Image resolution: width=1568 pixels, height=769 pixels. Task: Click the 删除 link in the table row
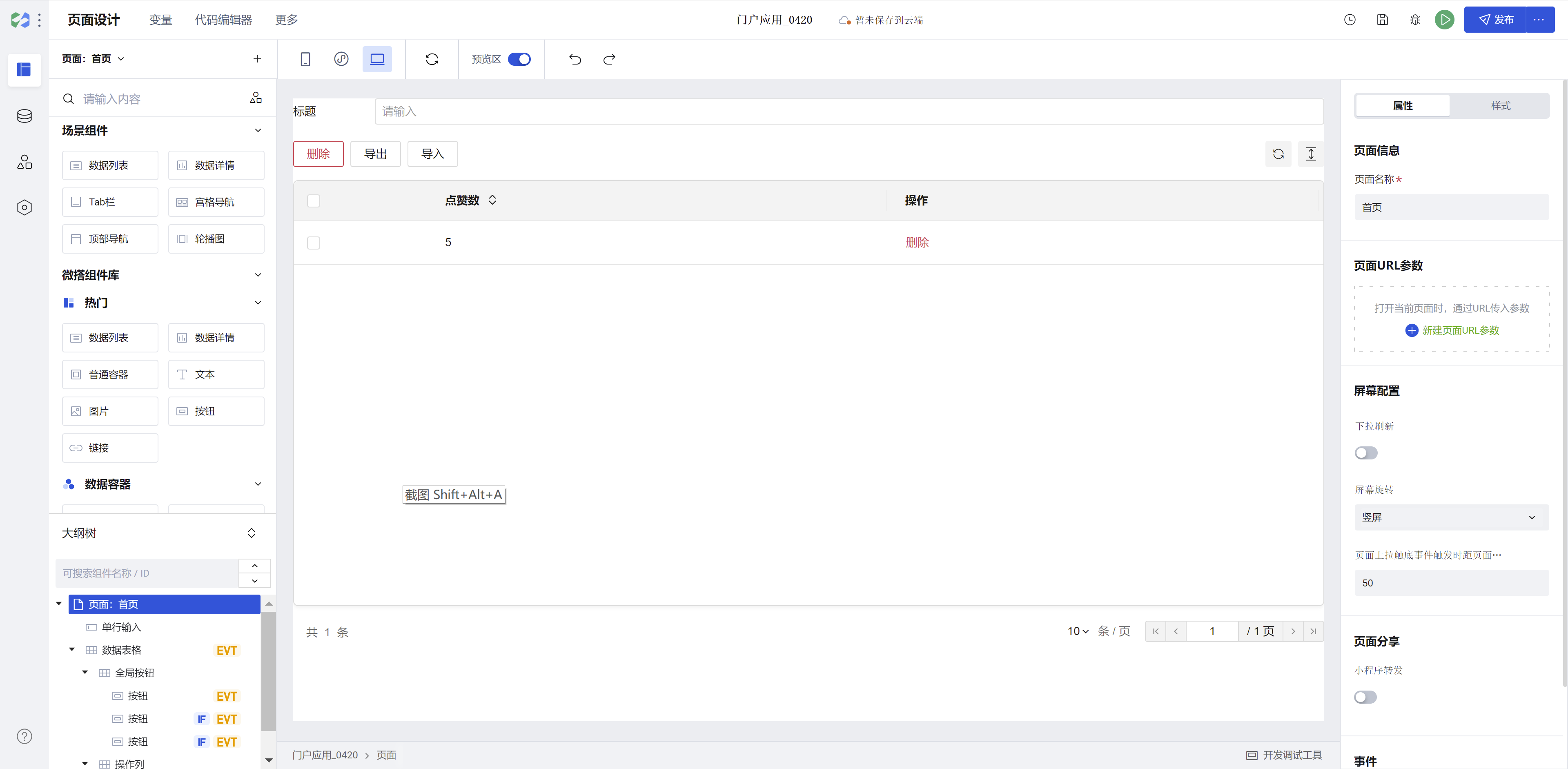click(x=917, y=242)
